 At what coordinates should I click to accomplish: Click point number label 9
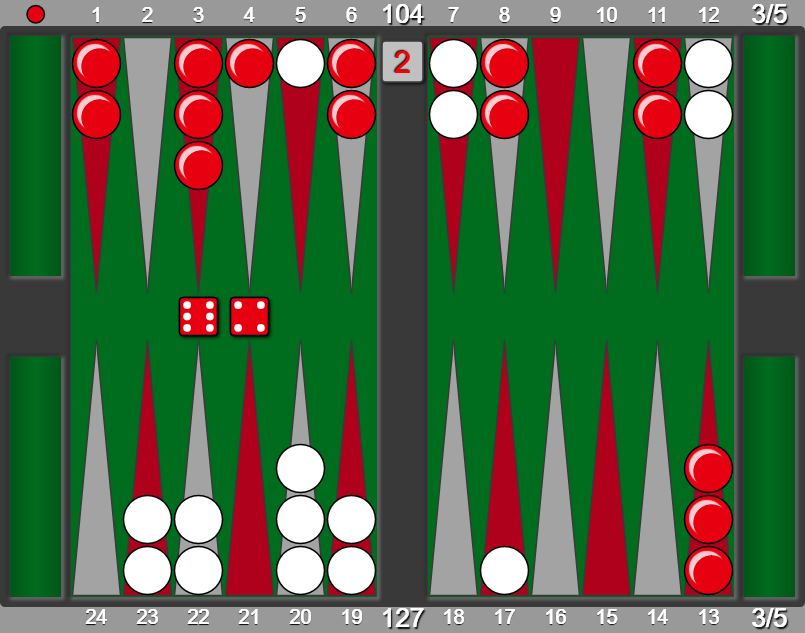tap(555, 15)
